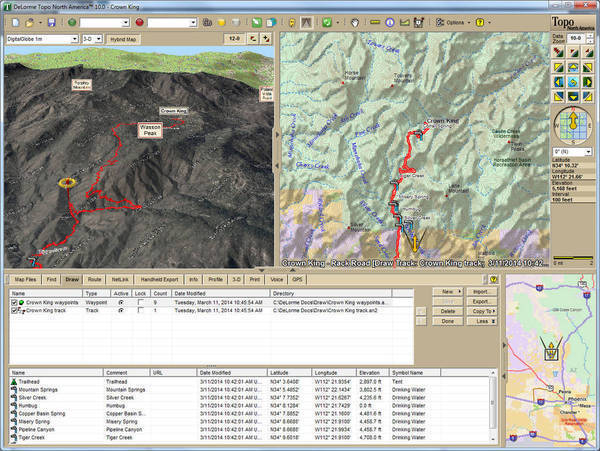This screenshot has width=600, height=451.
Task: Switch to the Map Files tab
Action: pyautogui.click(x=25, y=280)
